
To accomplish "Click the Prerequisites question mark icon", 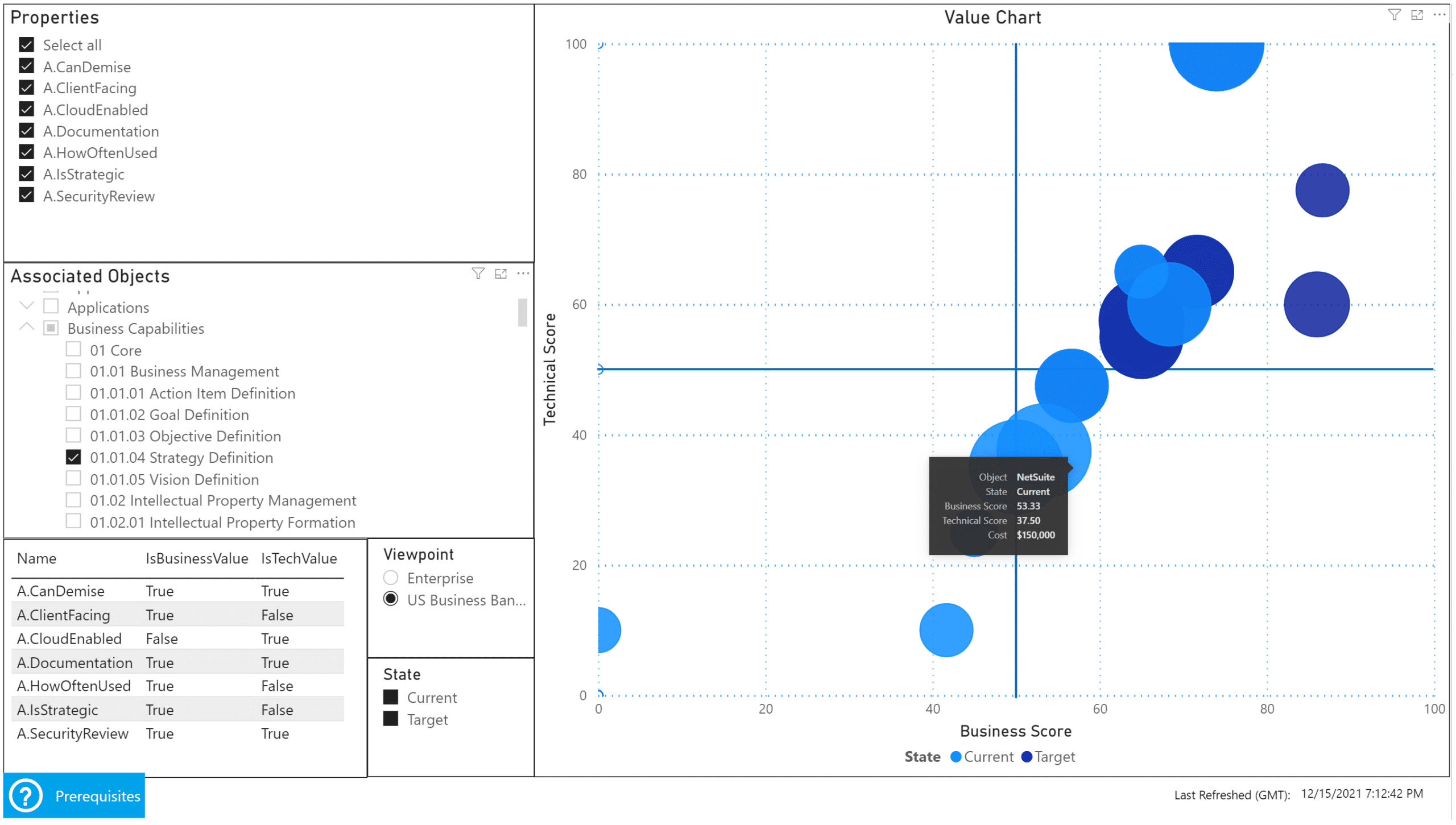I will click(26, 795).
